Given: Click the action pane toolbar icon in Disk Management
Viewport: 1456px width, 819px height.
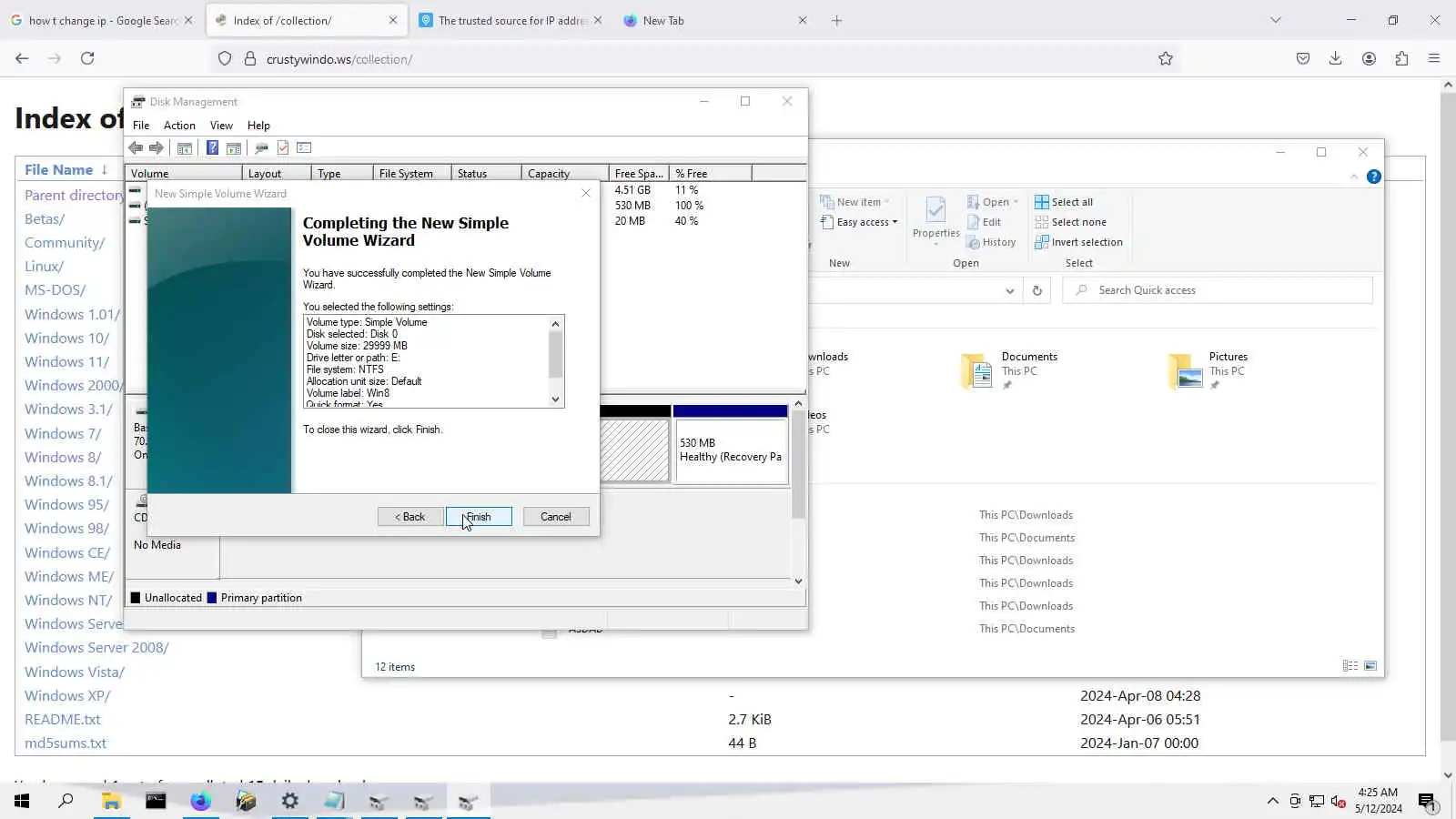Looking at the screenshot, I should [x=234, y=147].
